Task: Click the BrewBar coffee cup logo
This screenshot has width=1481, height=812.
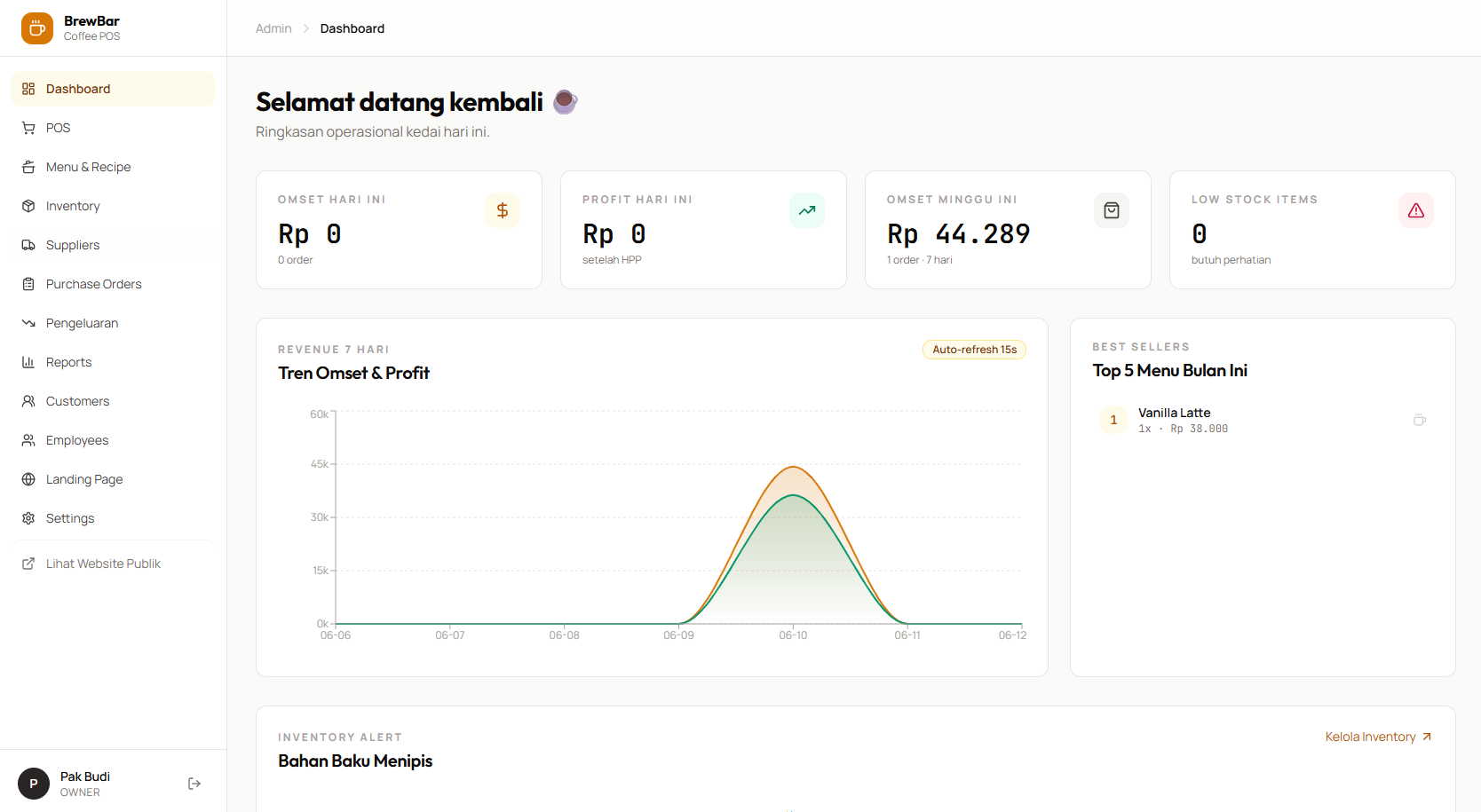Action: click(x=37, y=28)
